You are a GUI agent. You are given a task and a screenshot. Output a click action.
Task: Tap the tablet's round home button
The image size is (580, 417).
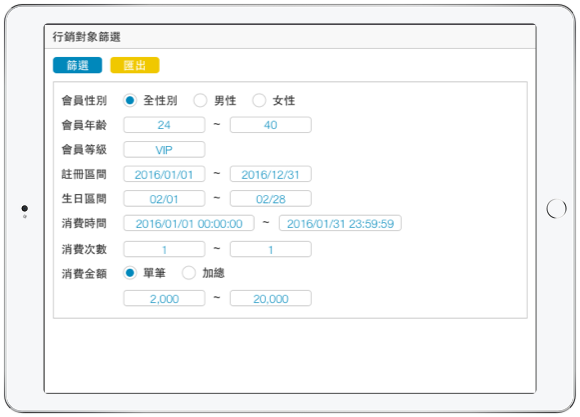click(556, 209)
